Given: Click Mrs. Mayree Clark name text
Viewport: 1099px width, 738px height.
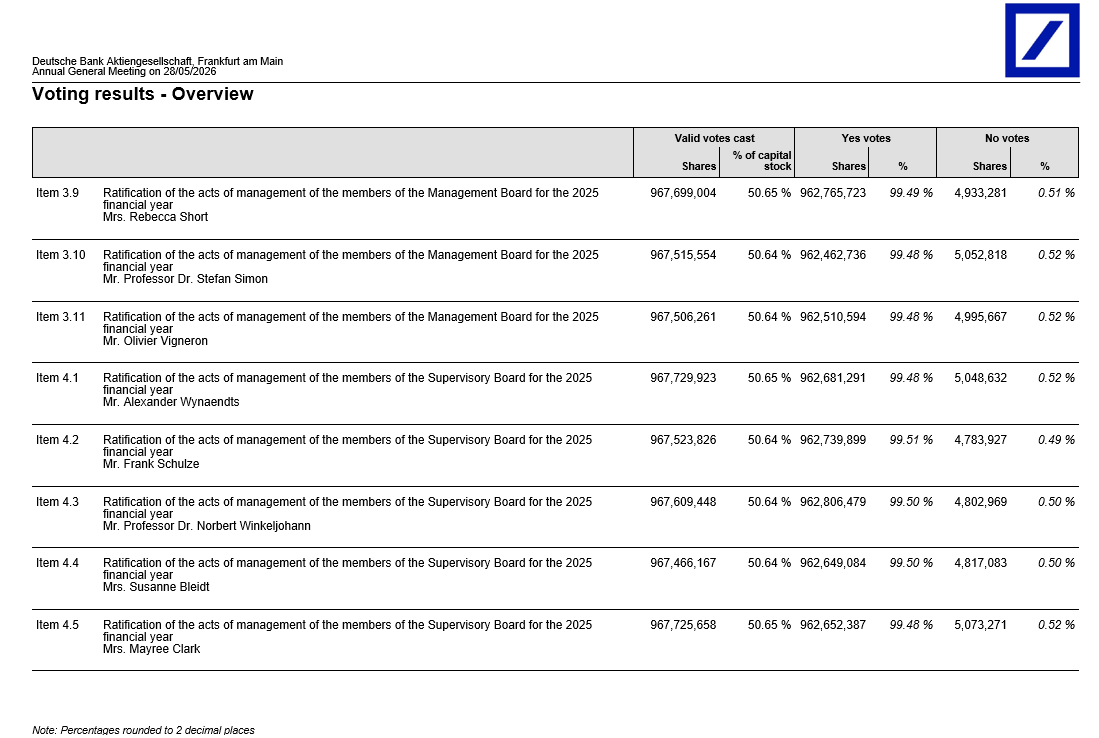Looking at the screenshot, I should (x=151, y=648).
